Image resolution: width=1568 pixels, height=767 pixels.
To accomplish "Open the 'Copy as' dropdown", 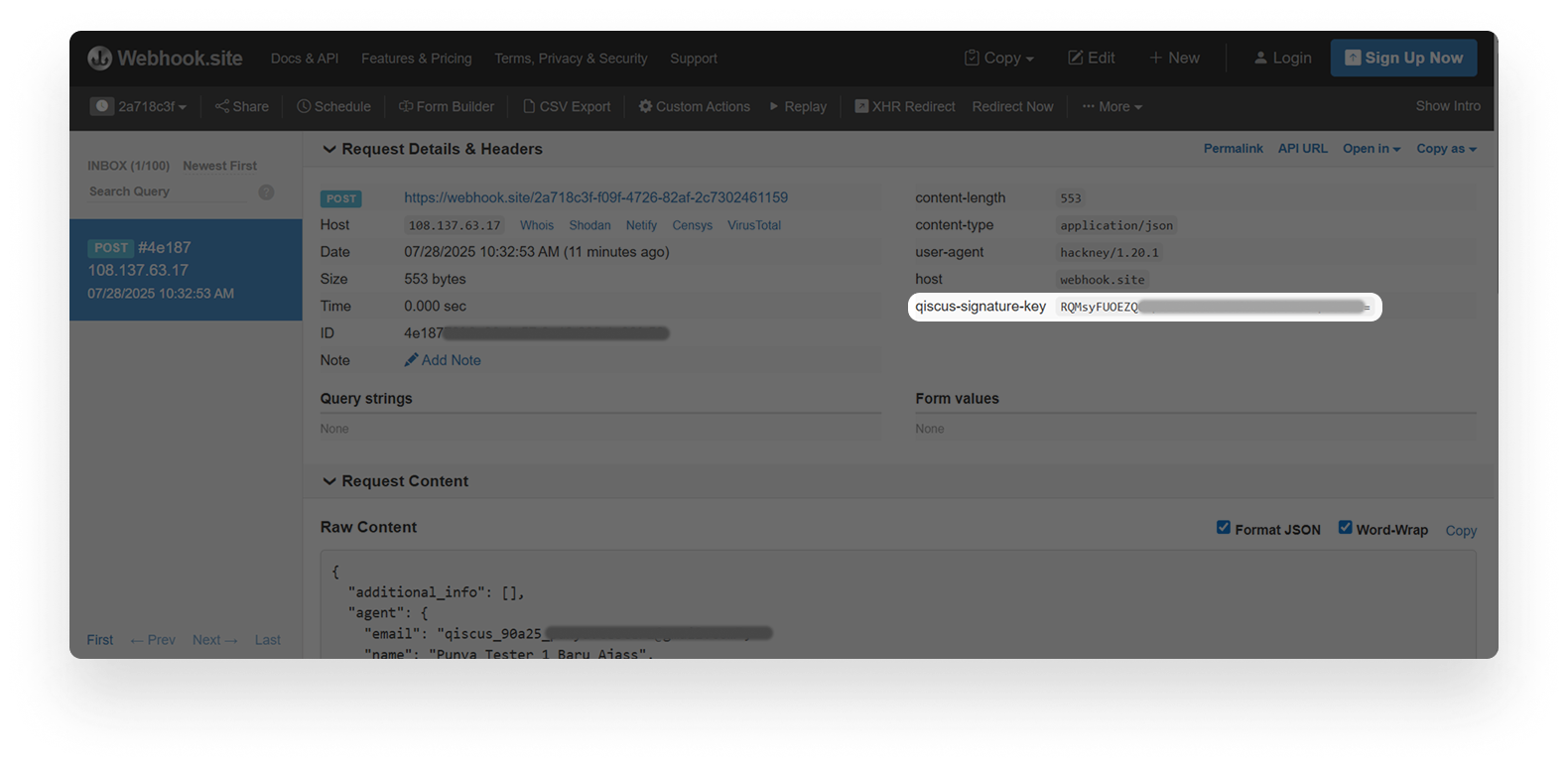I will point(1446,149).
